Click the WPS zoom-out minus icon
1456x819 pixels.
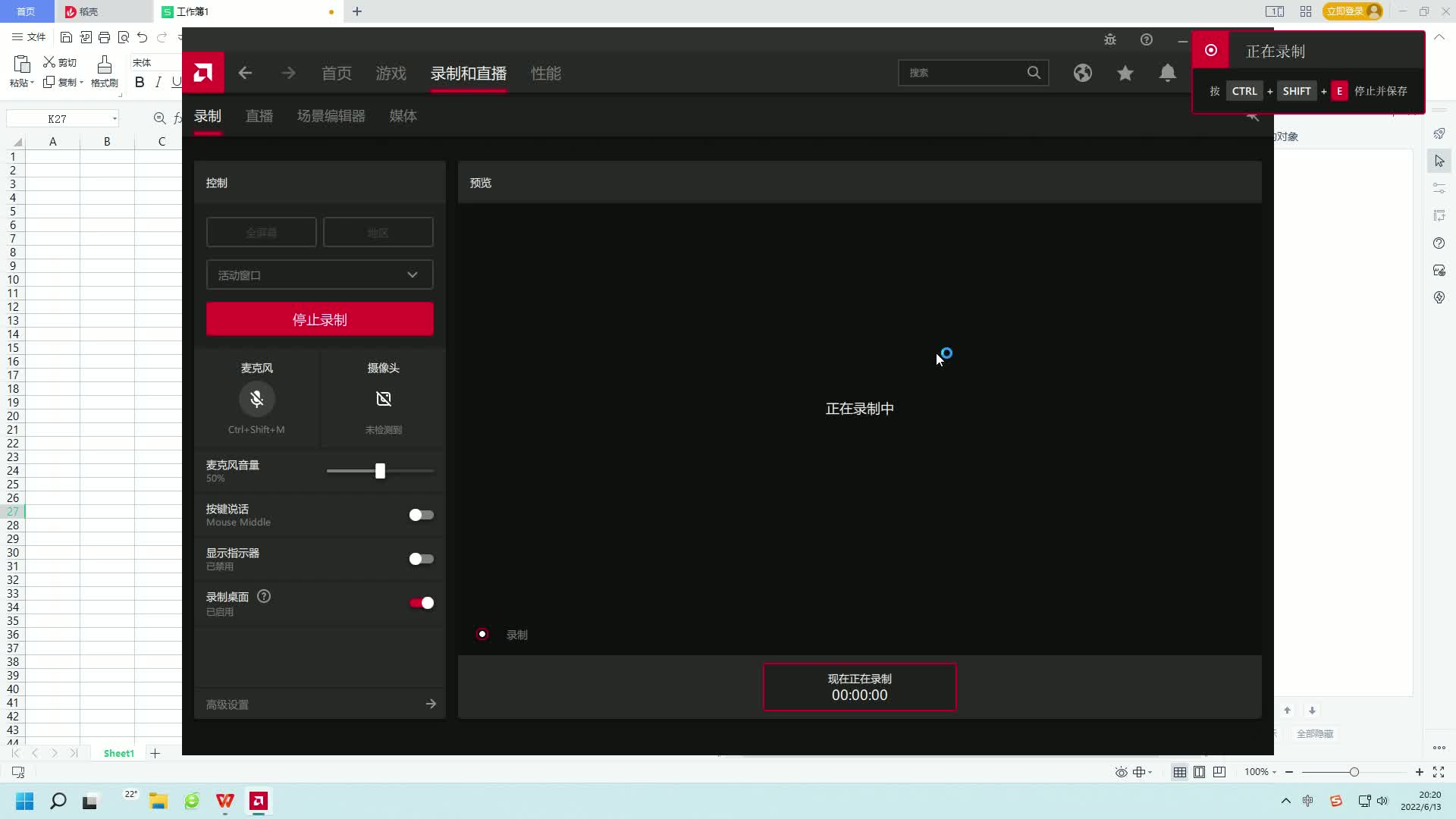point(1289,772)
